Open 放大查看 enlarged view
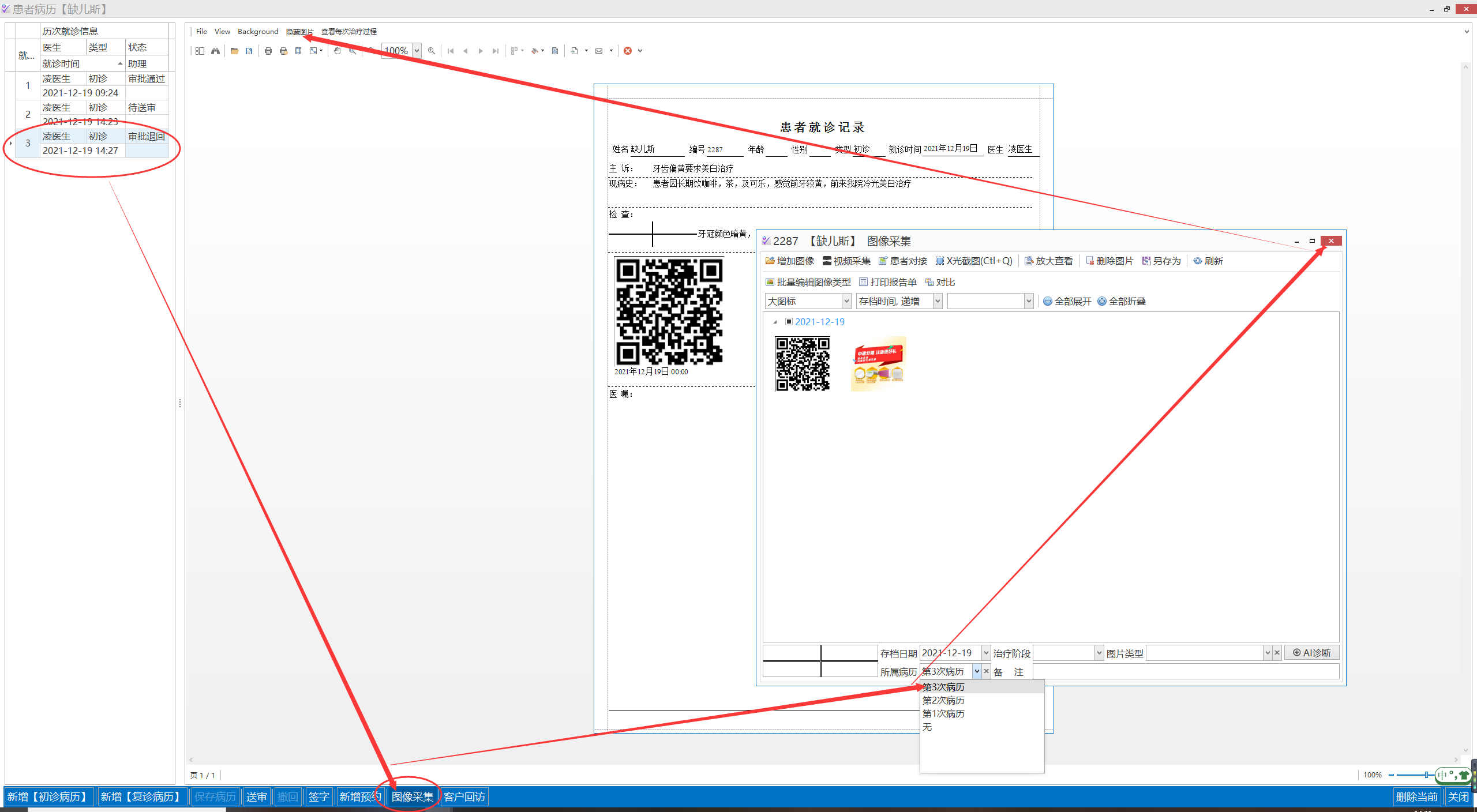1477x812 pixels. pyautogui.click(x=1048, y=261)
